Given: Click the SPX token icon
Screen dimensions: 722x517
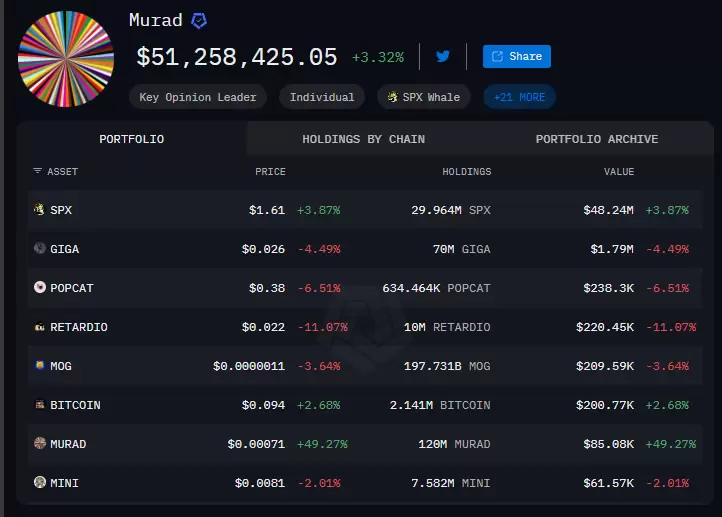Looking at the screenshot, I should click(x=40, y=209).
